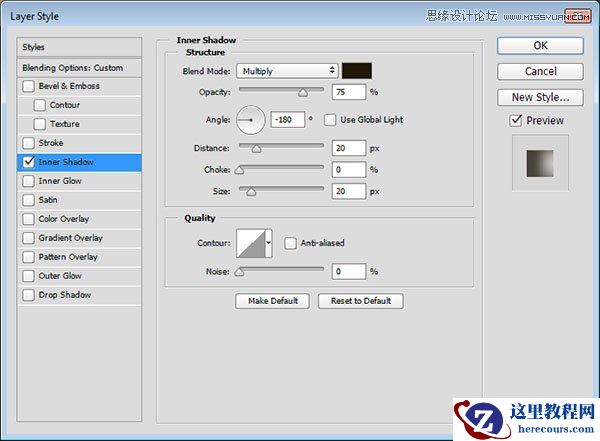Tick the Texture checkbox
Screen dimensions: 600x441
pyautogui.click(x=39, y=124)
